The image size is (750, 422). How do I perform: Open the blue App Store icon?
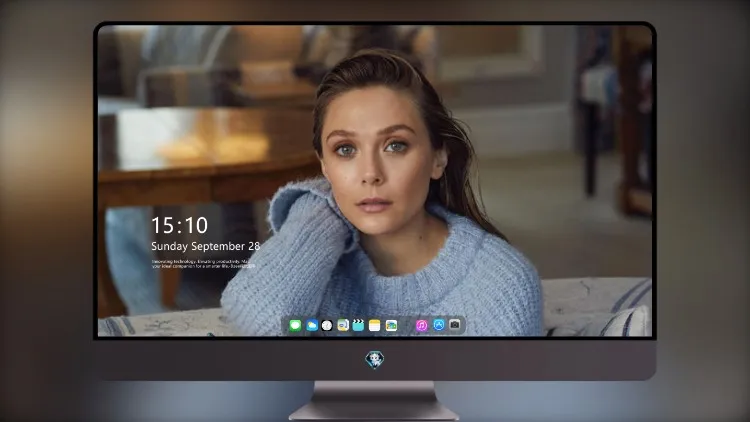pyautogui.click(x=439, y=325)
